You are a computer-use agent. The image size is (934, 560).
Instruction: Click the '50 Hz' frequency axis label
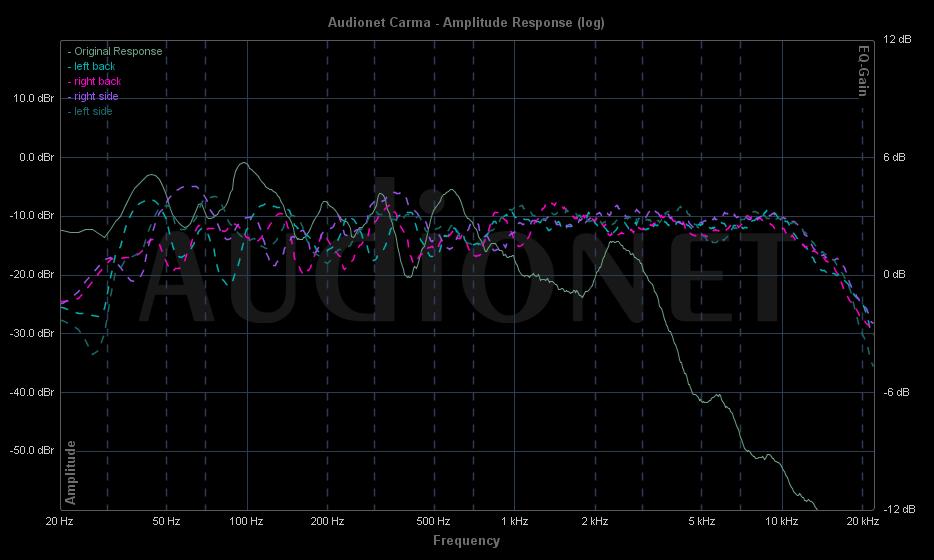click(x=166, y=521)
